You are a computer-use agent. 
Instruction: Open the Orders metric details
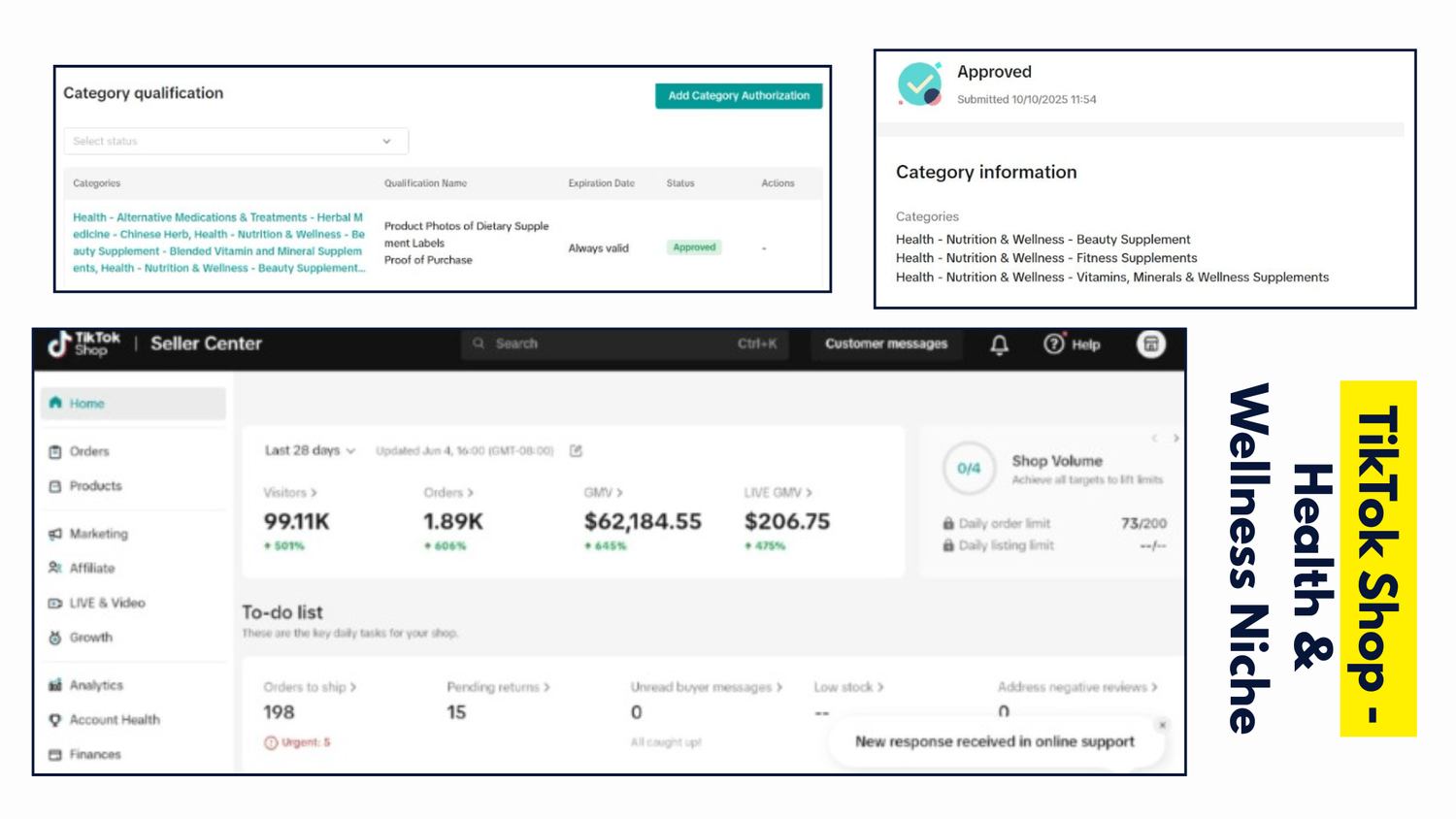(448, 493)
